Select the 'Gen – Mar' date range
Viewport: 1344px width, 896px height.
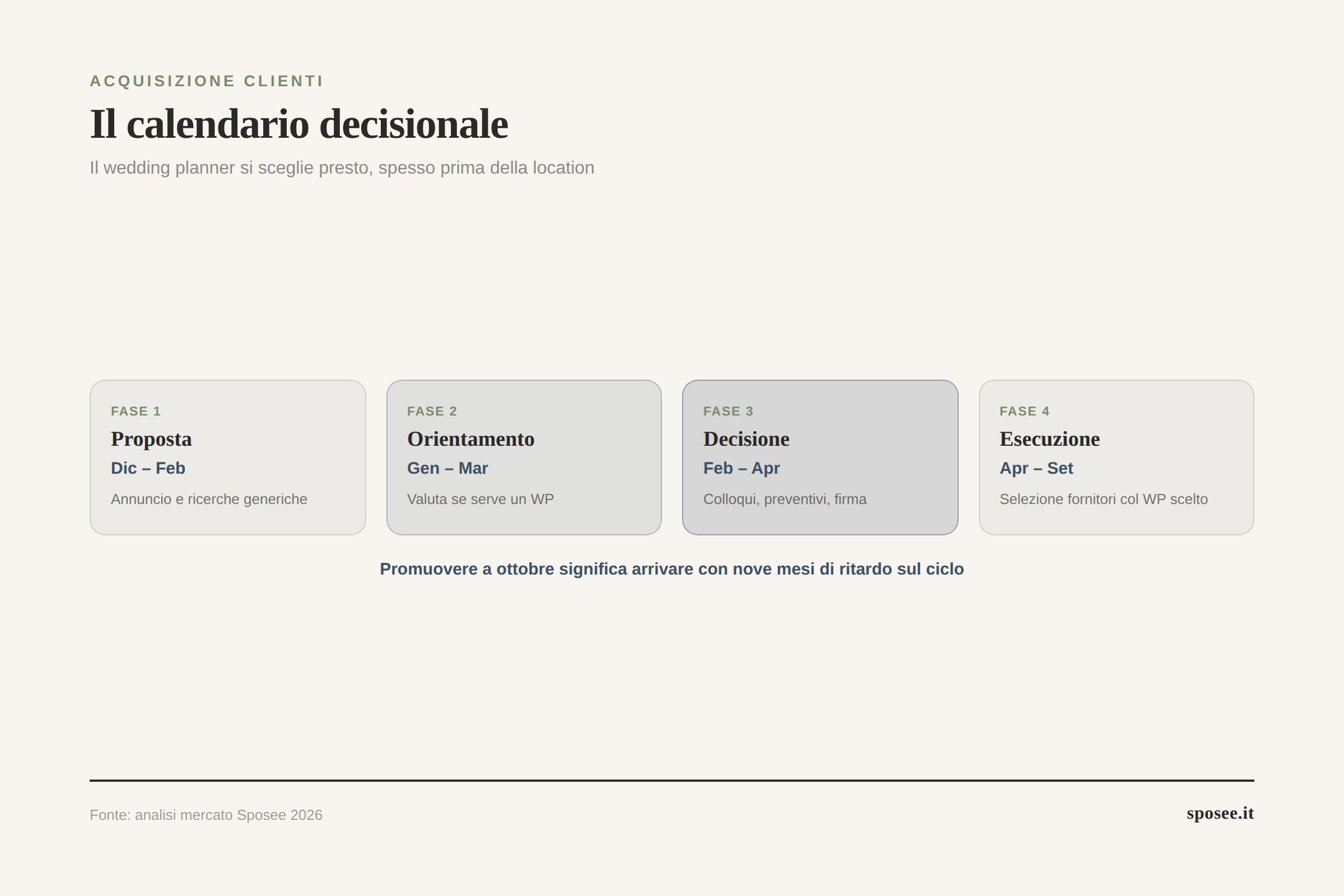point(447,468)
